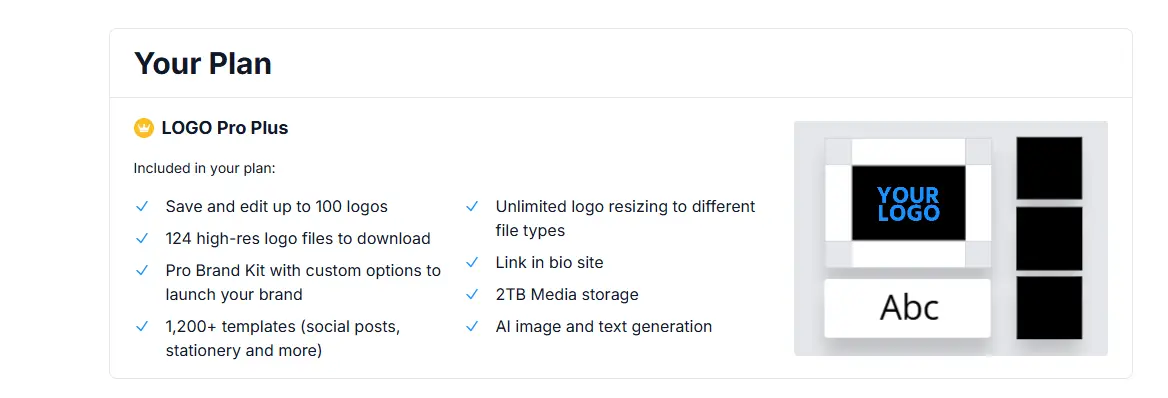Click the AI image and text generation text
This screenshot has height=398, width=1168.
[603, 326]
